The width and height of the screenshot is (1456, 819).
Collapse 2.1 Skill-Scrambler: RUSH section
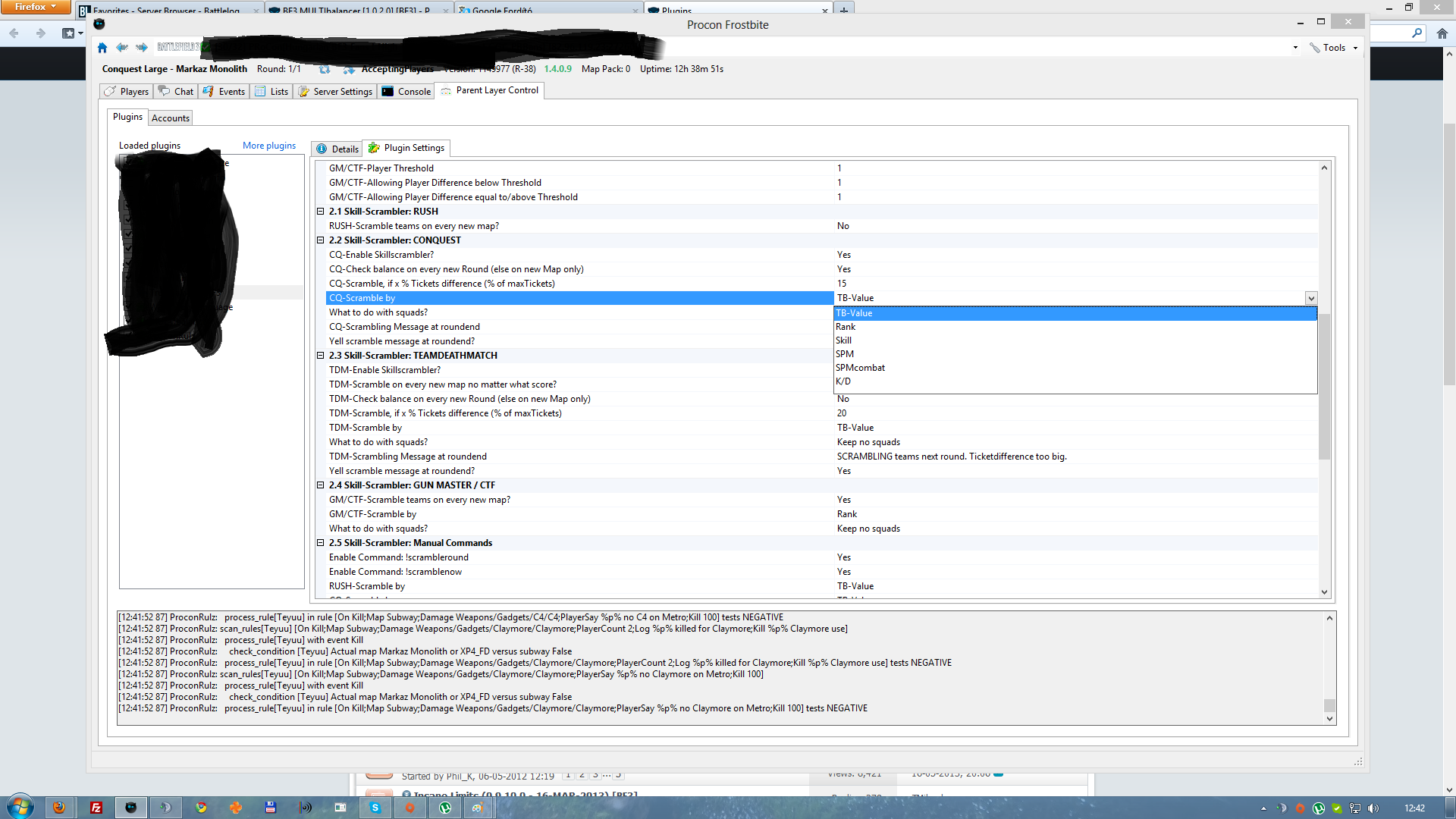coord(321,212)
